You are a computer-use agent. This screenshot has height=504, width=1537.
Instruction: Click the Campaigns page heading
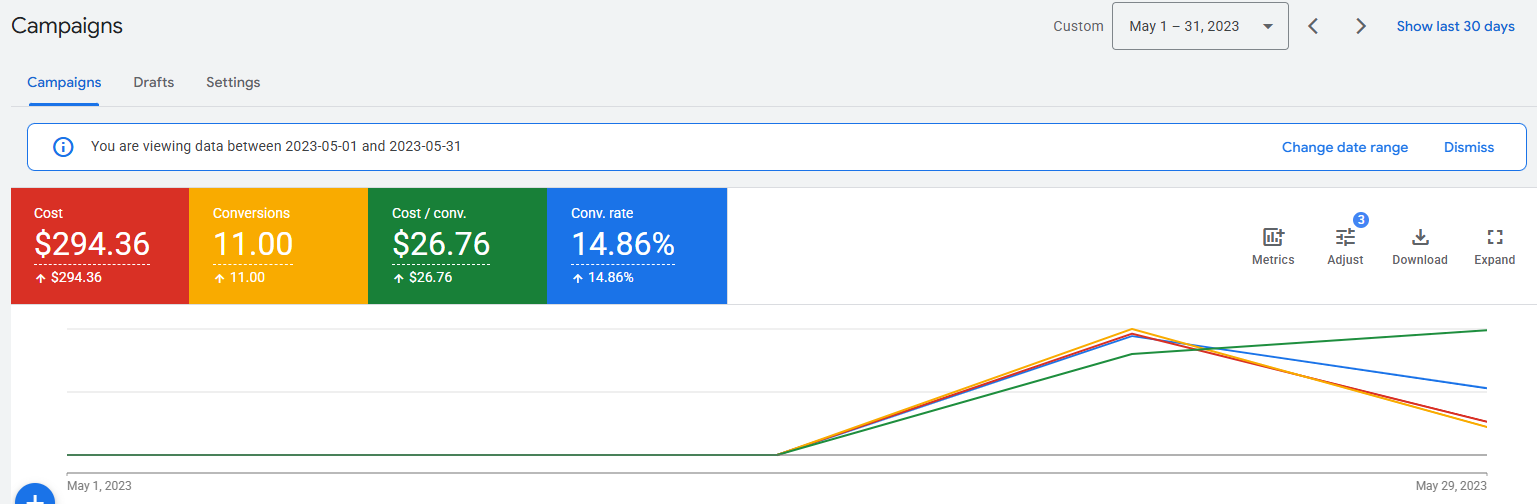pyautogui.click(x=67, y=26)
